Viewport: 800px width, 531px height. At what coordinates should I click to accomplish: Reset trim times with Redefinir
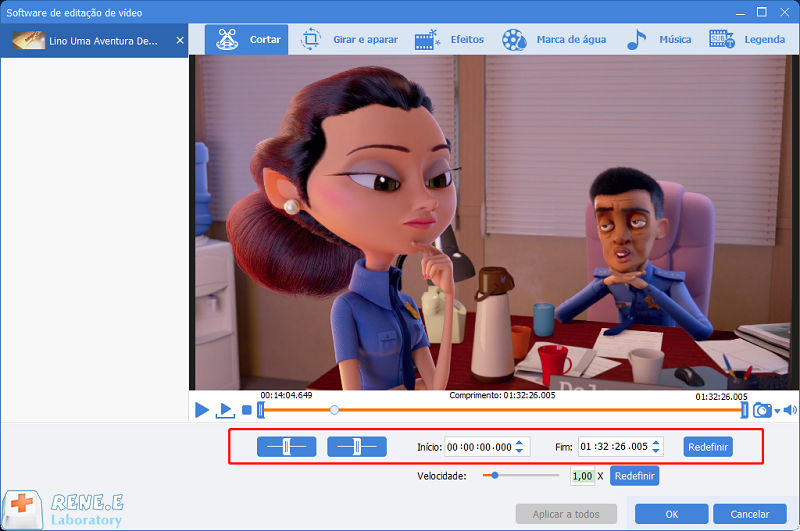tap(708, 447)
